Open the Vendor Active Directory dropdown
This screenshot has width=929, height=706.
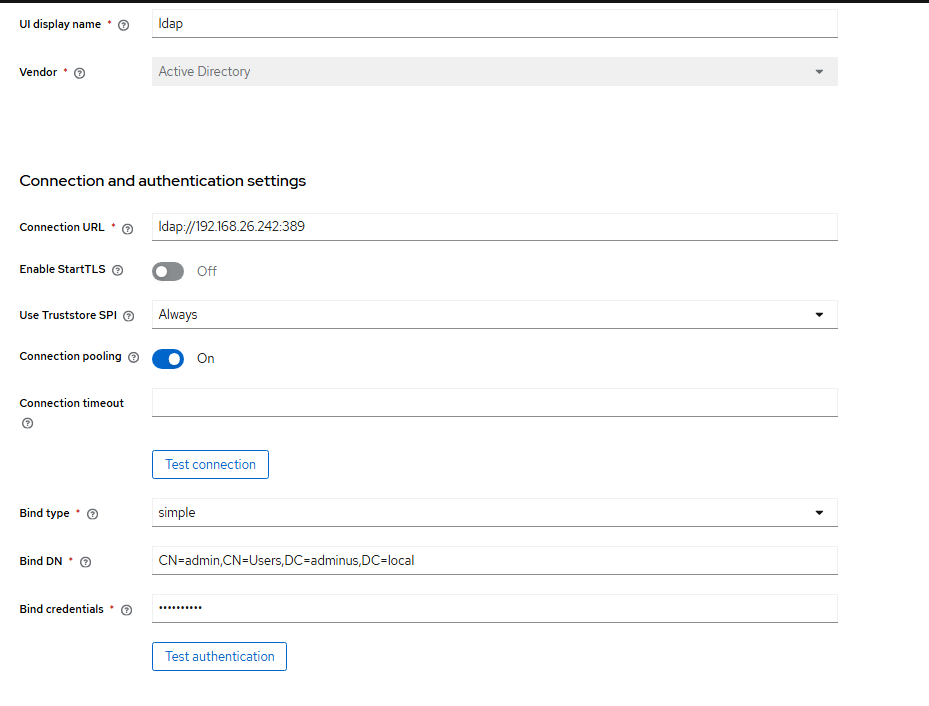click(494, 72)
